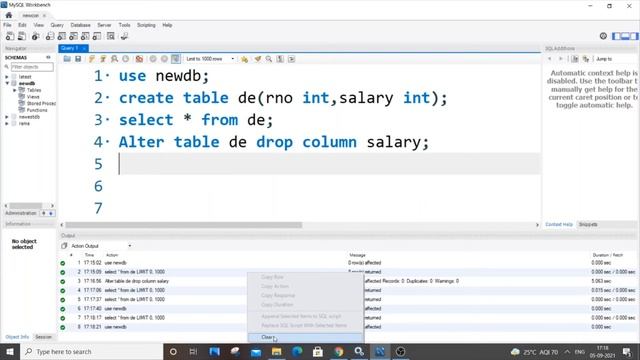640x360 pixels.
Task: Click the beautify query broom icon
Action: click(x=258, y=59)
